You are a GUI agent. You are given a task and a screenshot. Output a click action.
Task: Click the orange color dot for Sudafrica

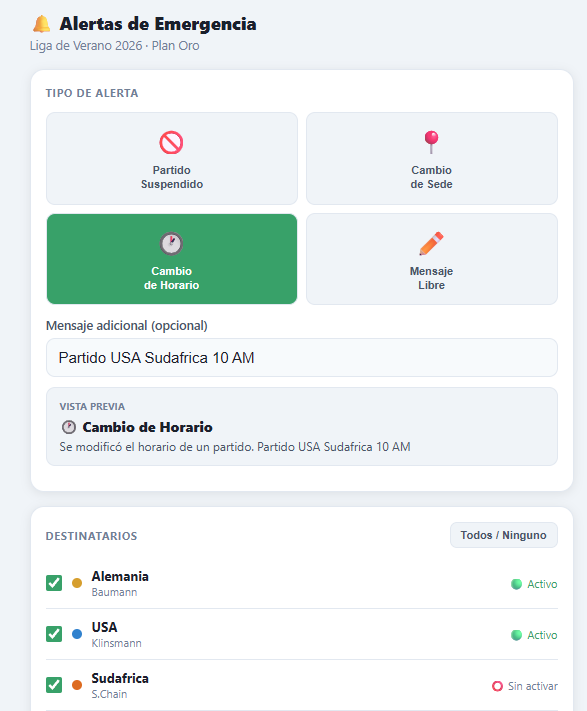tap(77, 685)
